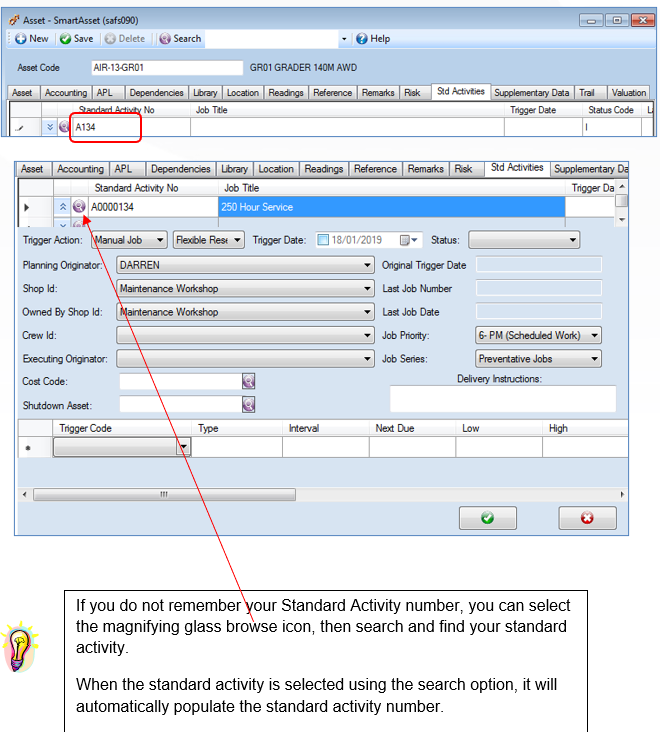Open the Help icon in toolbar
Image resolution: width=660 pixels, height=732 pixels.
362,39
